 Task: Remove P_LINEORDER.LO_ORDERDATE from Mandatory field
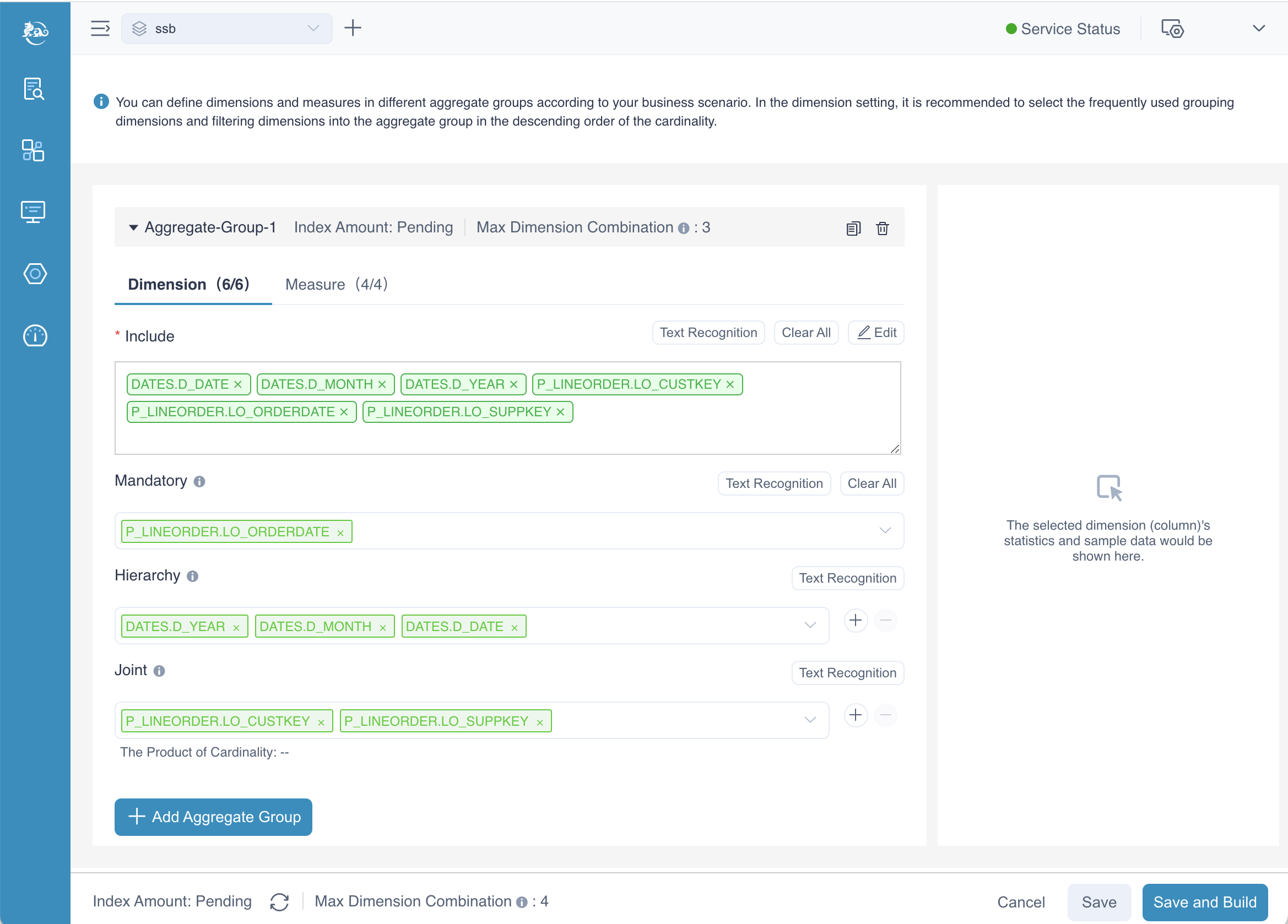tap(340, 533)
